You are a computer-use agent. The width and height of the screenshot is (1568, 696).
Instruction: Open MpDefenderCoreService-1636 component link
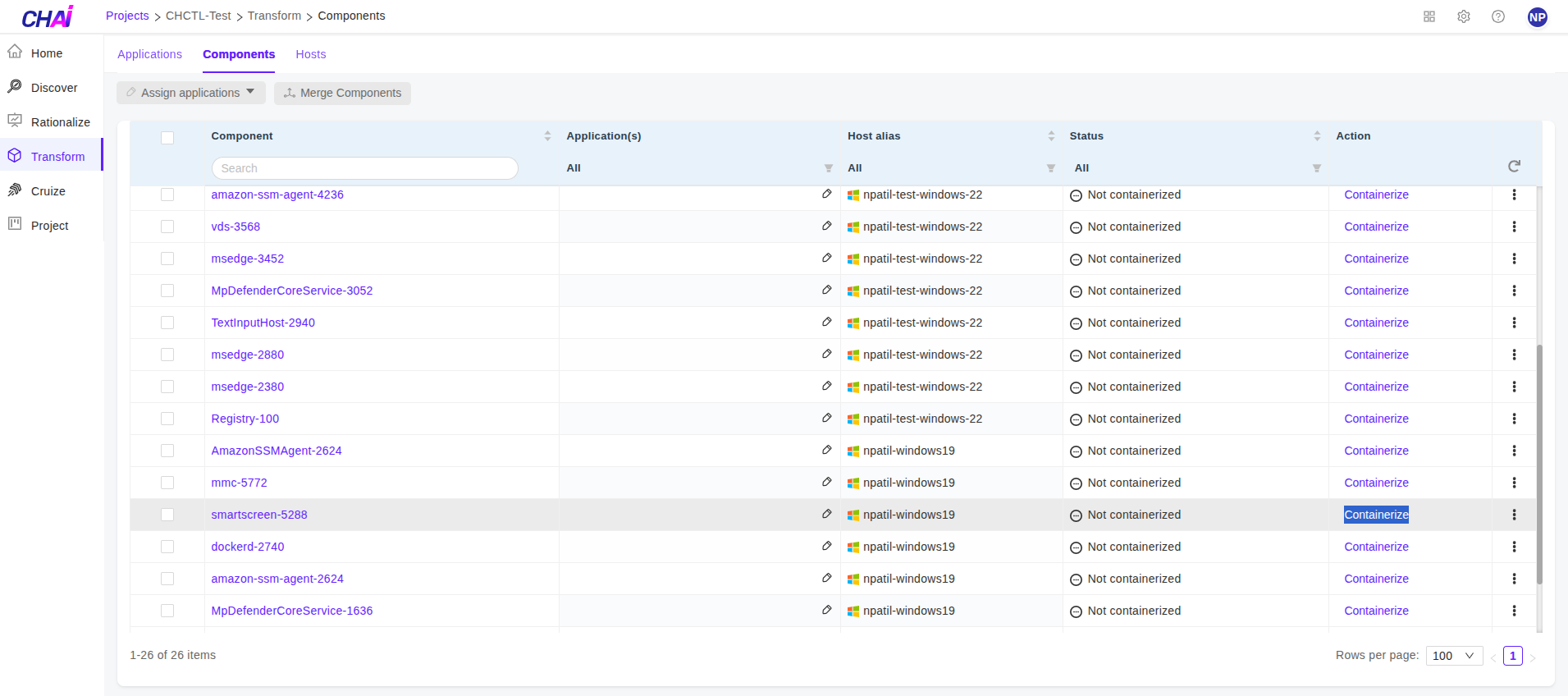click(x=291, y=611)
